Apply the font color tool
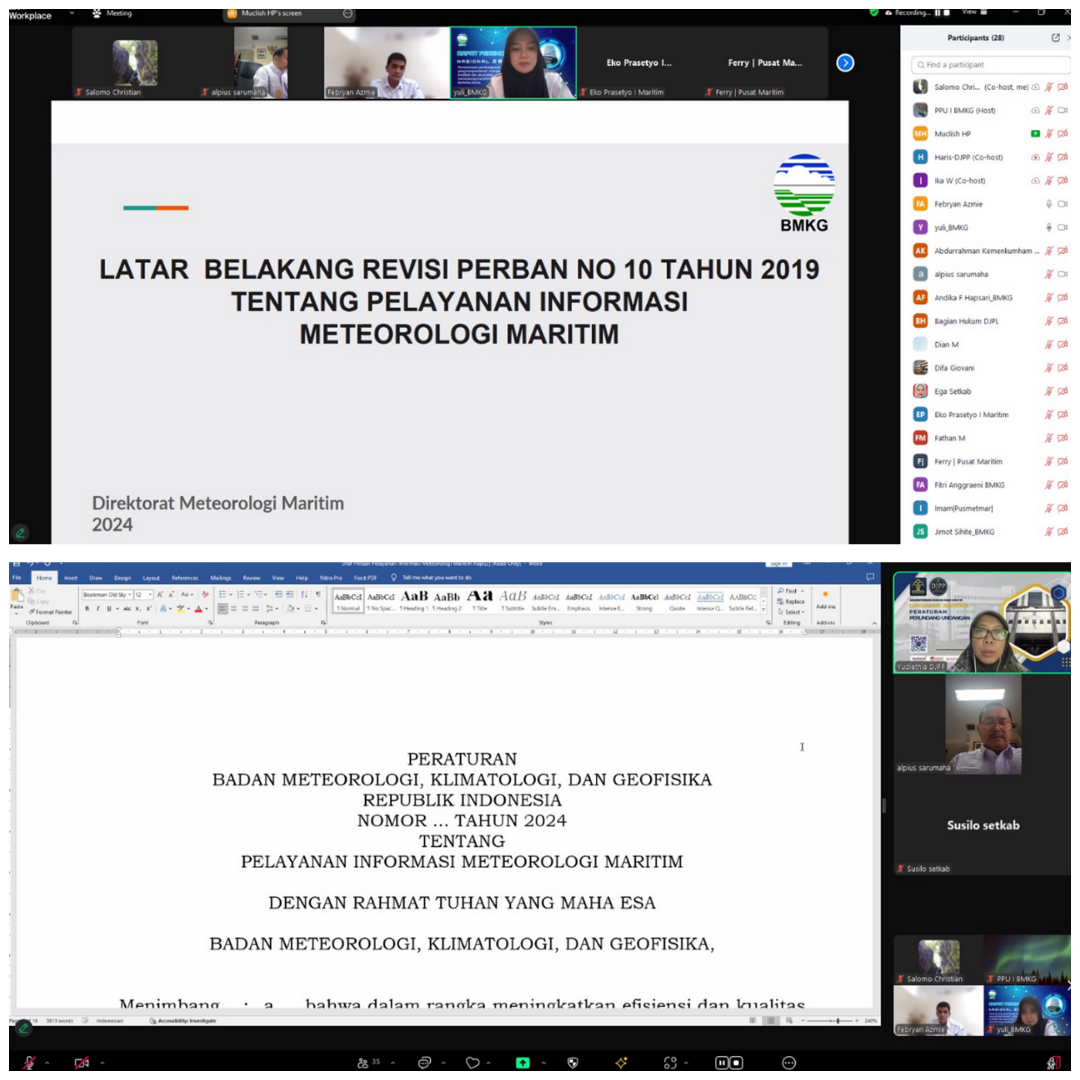This screenshot has width=1080, height=1080. pos(196,607)
